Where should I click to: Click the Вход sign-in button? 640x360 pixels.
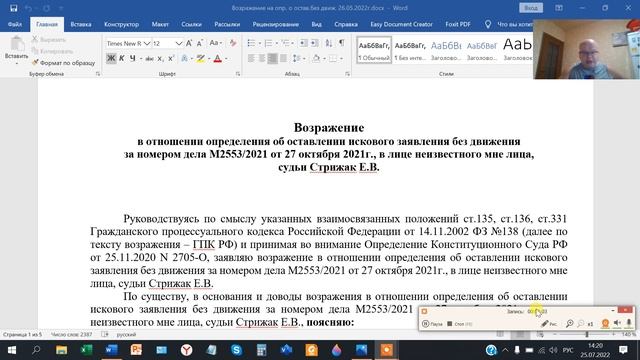[x=531, y=8]
